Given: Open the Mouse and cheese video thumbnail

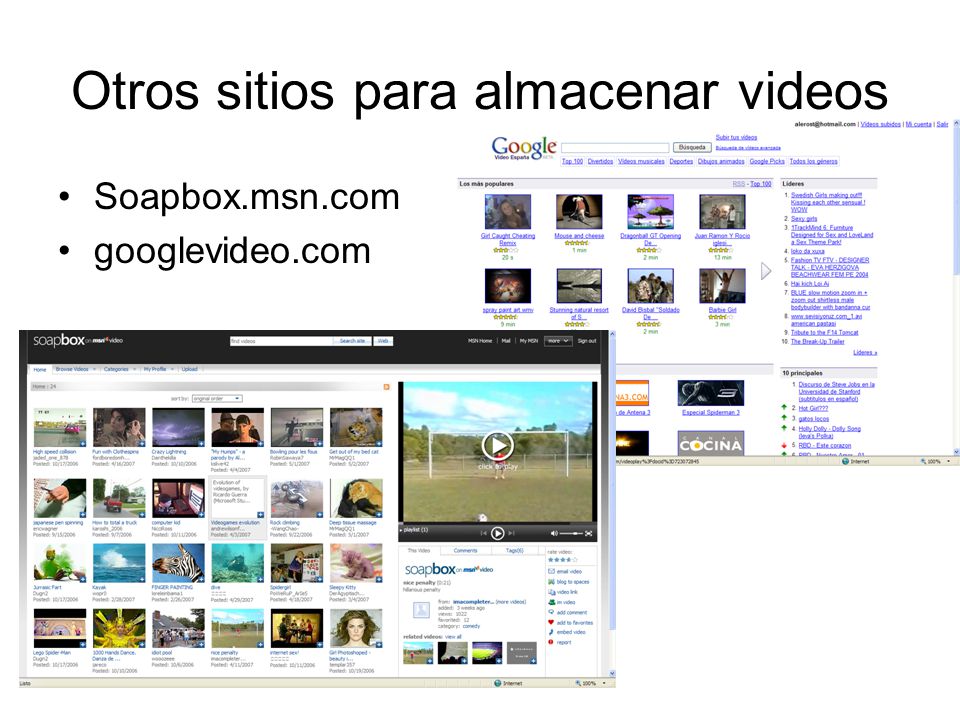Looking at the screenshot, I should [579, 211].
